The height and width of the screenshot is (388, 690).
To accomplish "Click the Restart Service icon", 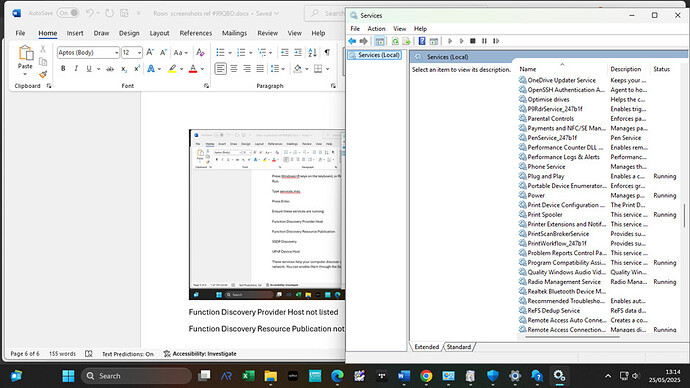I will pos(496,41).
